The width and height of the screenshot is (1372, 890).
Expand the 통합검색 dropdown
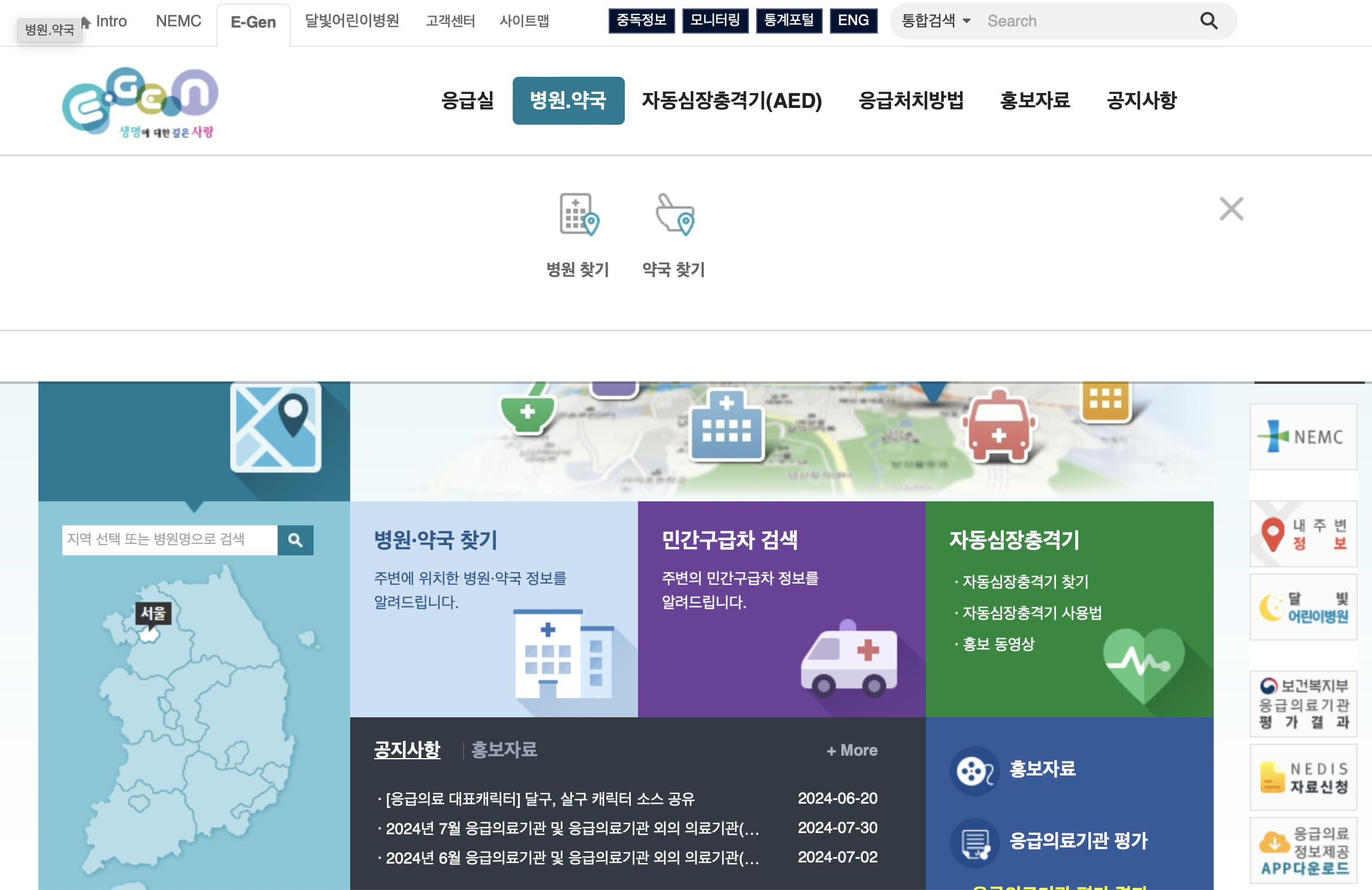tap(935, 21)
